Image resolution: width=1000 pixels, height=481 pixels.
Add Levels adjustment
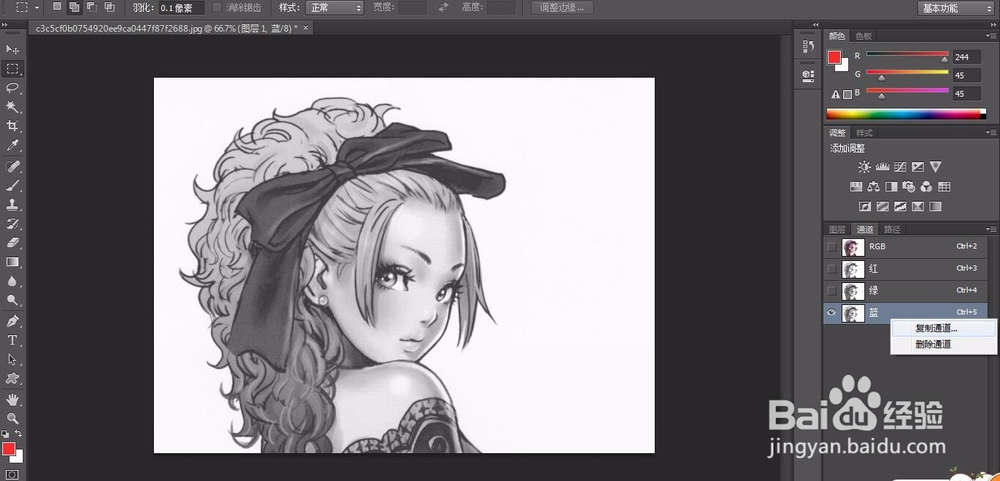(883, 167)
